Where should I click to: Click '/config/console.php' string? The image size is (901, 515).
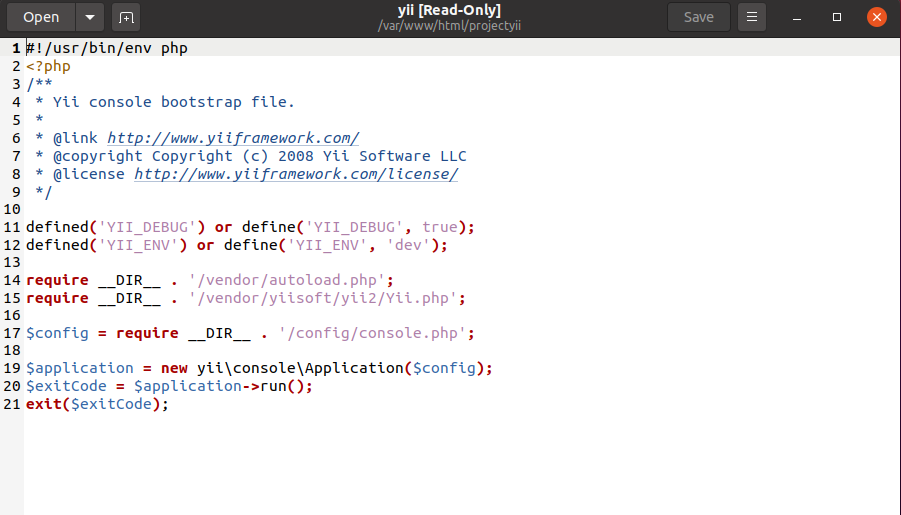(372, 333)
